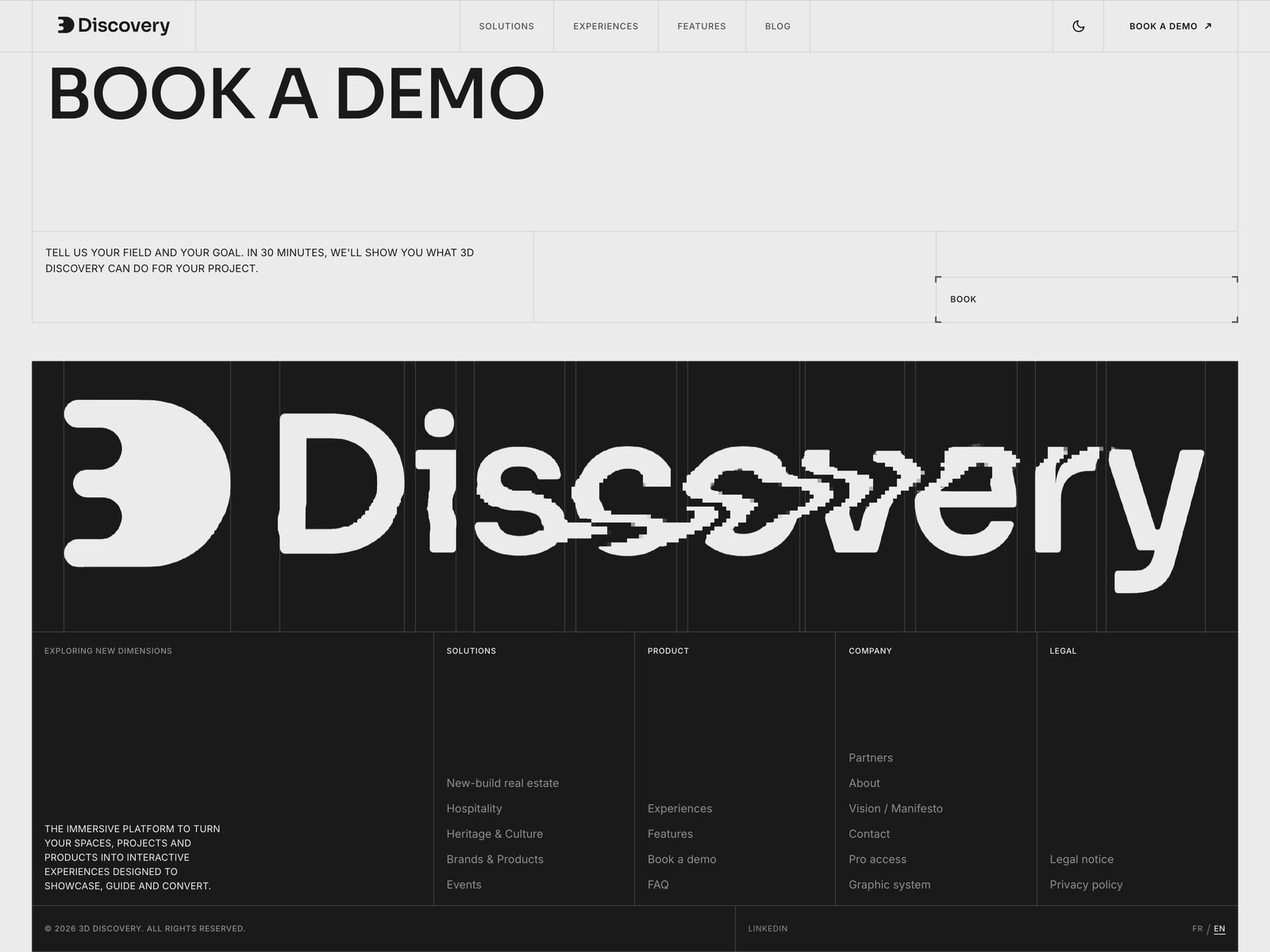Open the Hospitality footer link

click(x=474, y=808)
